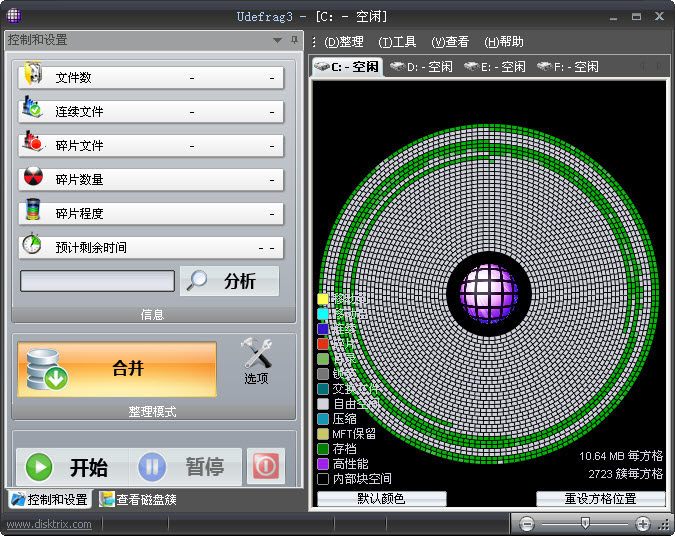Switch to the 查看磁盘簇 tab
Image resolution: width=675 pixels, height=536 pixels.
coord(138,499)
